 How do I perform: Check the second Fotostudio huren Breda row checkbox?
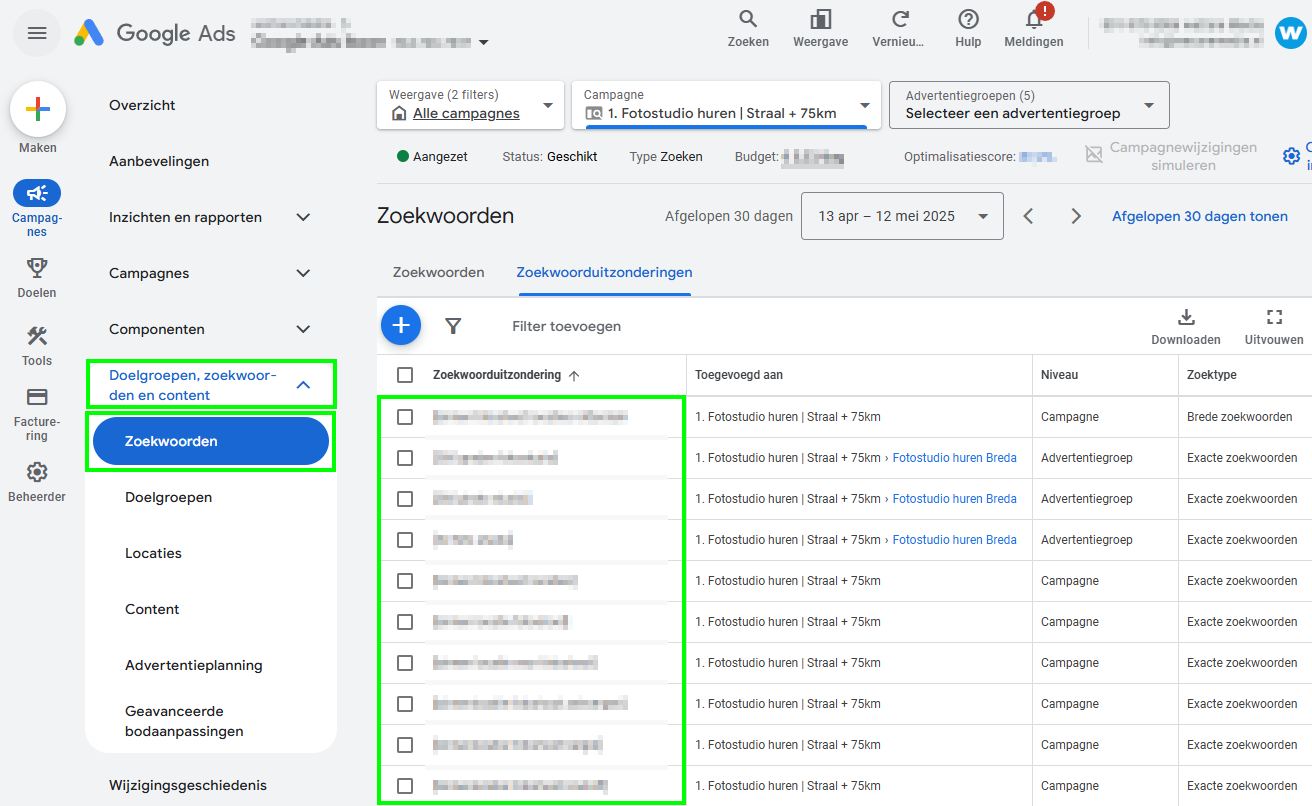pyautogui.click(x=405, y=499)
